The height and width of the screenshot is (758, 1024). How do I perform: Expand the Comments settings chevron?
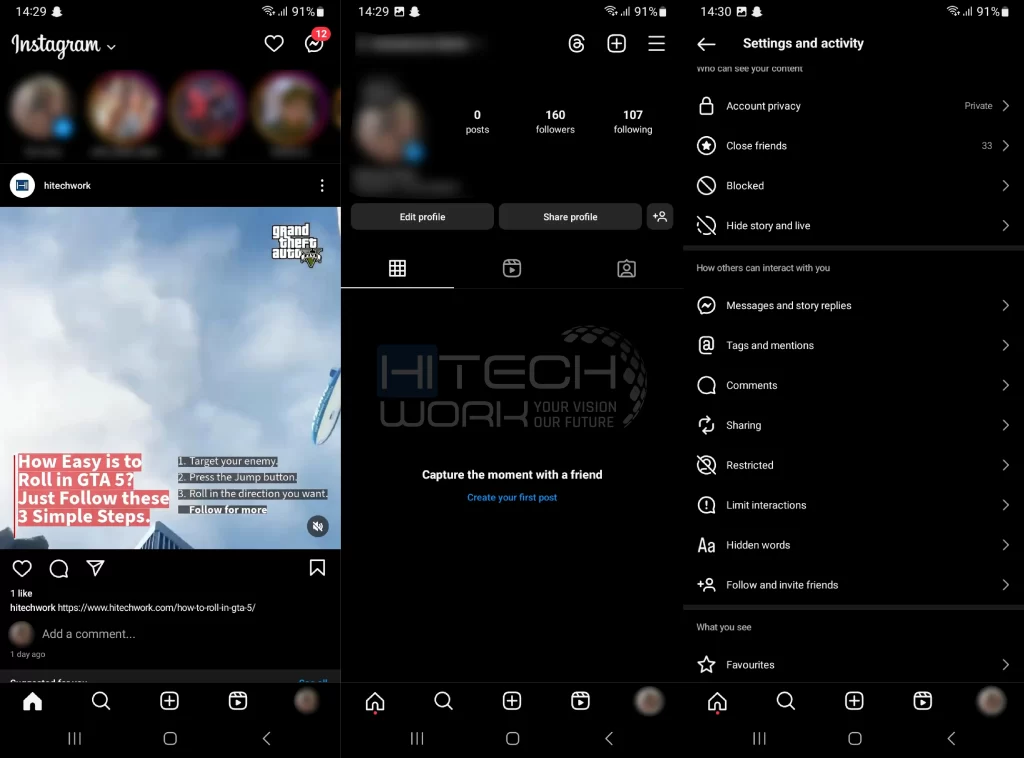pyautogui.click(x=1006, y=385)
